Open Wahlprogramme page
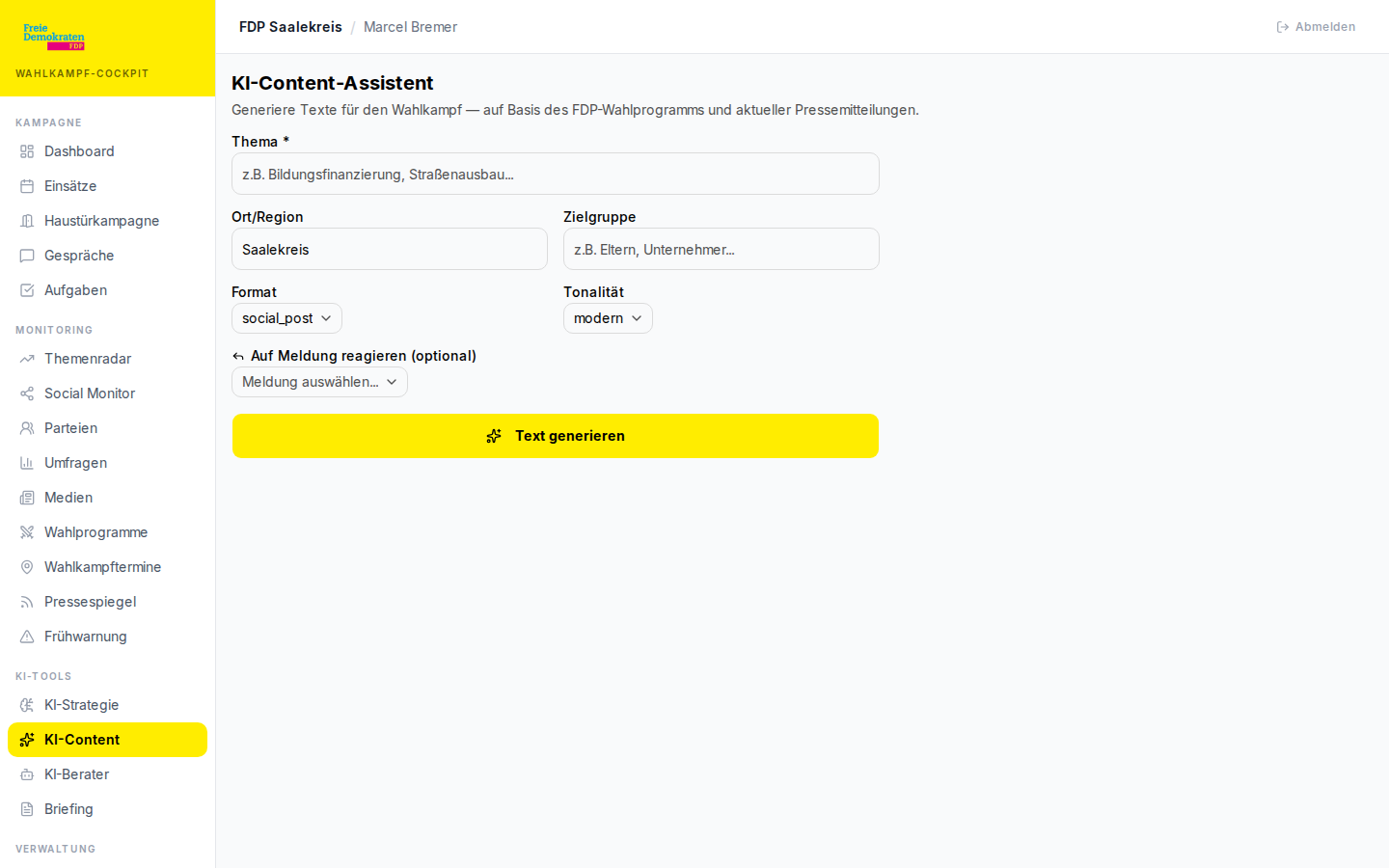The image size is (1389, 868). [x=107, y=532]
